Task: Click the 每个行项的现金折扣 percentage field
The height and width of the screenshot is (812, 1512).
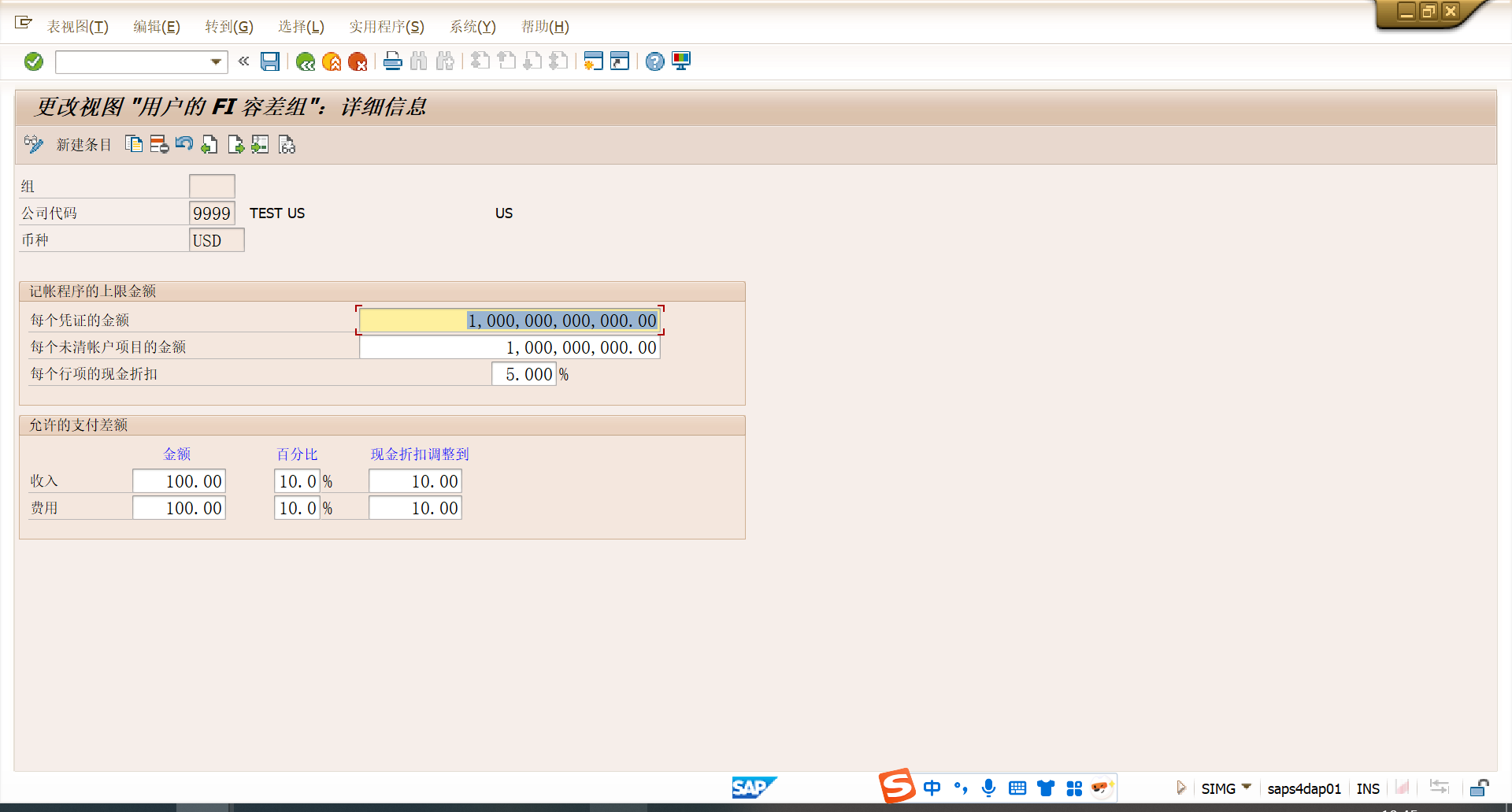Action: pyautogui.click(x=524, y=374)
